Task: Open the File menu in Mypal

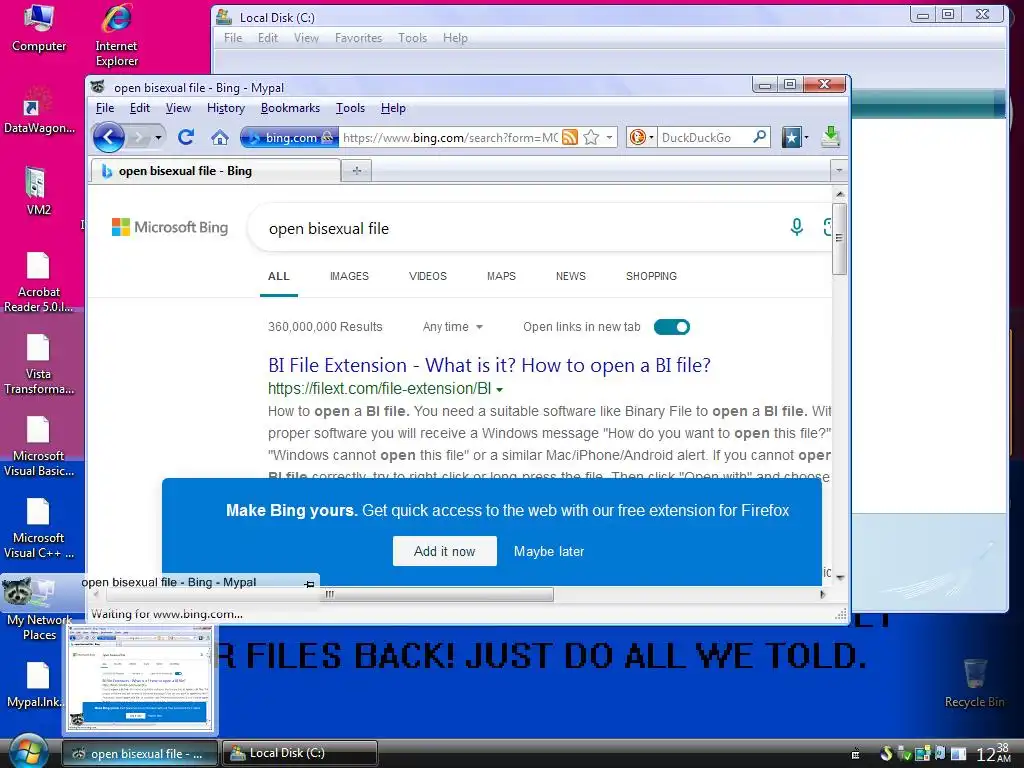Action: point(105,108)
